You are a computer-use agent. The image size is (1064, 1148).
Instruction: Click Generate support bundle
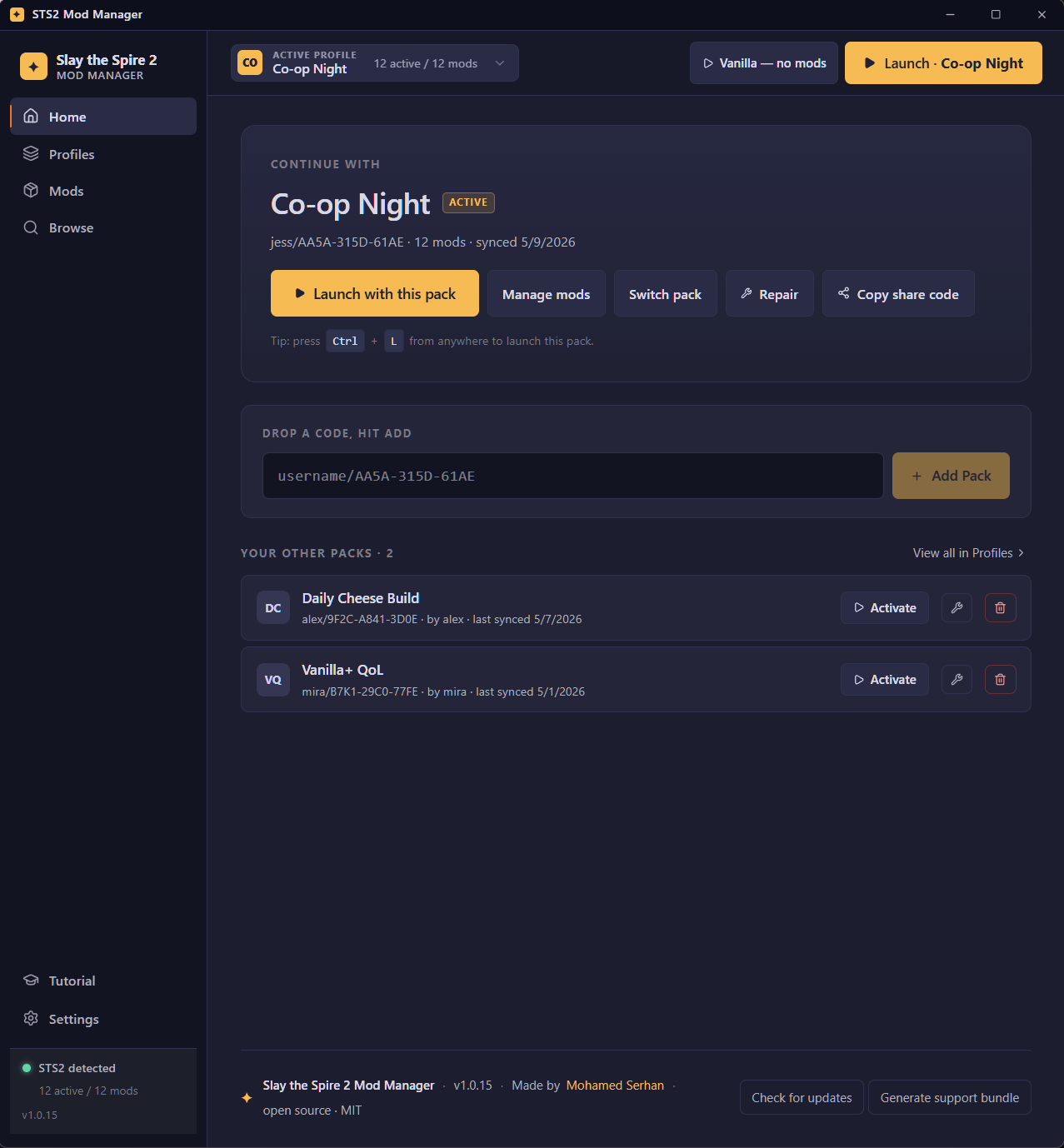point(950,1097)
